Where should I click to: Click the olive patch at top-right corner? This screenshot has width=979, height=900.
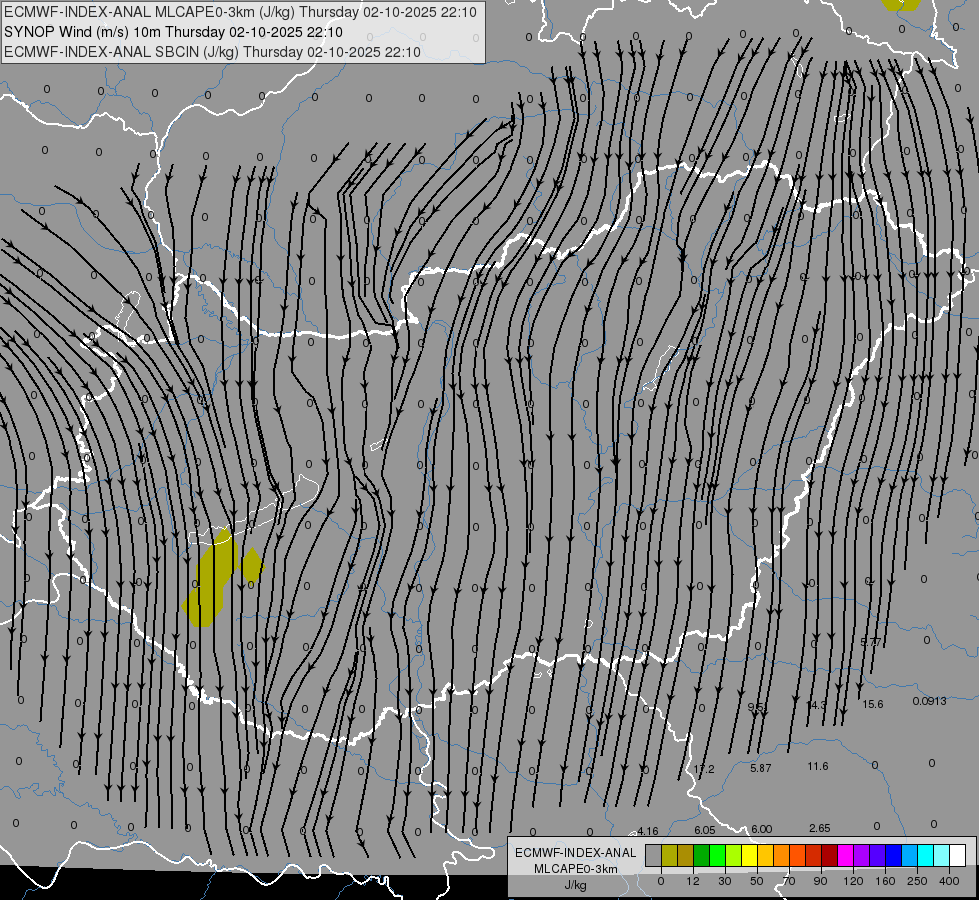click(x=900, y=4)
